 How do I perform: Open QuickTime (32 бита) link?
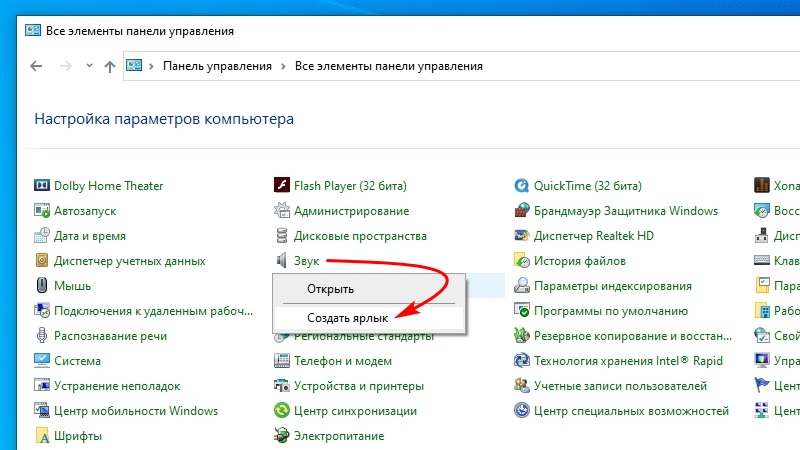588,186
